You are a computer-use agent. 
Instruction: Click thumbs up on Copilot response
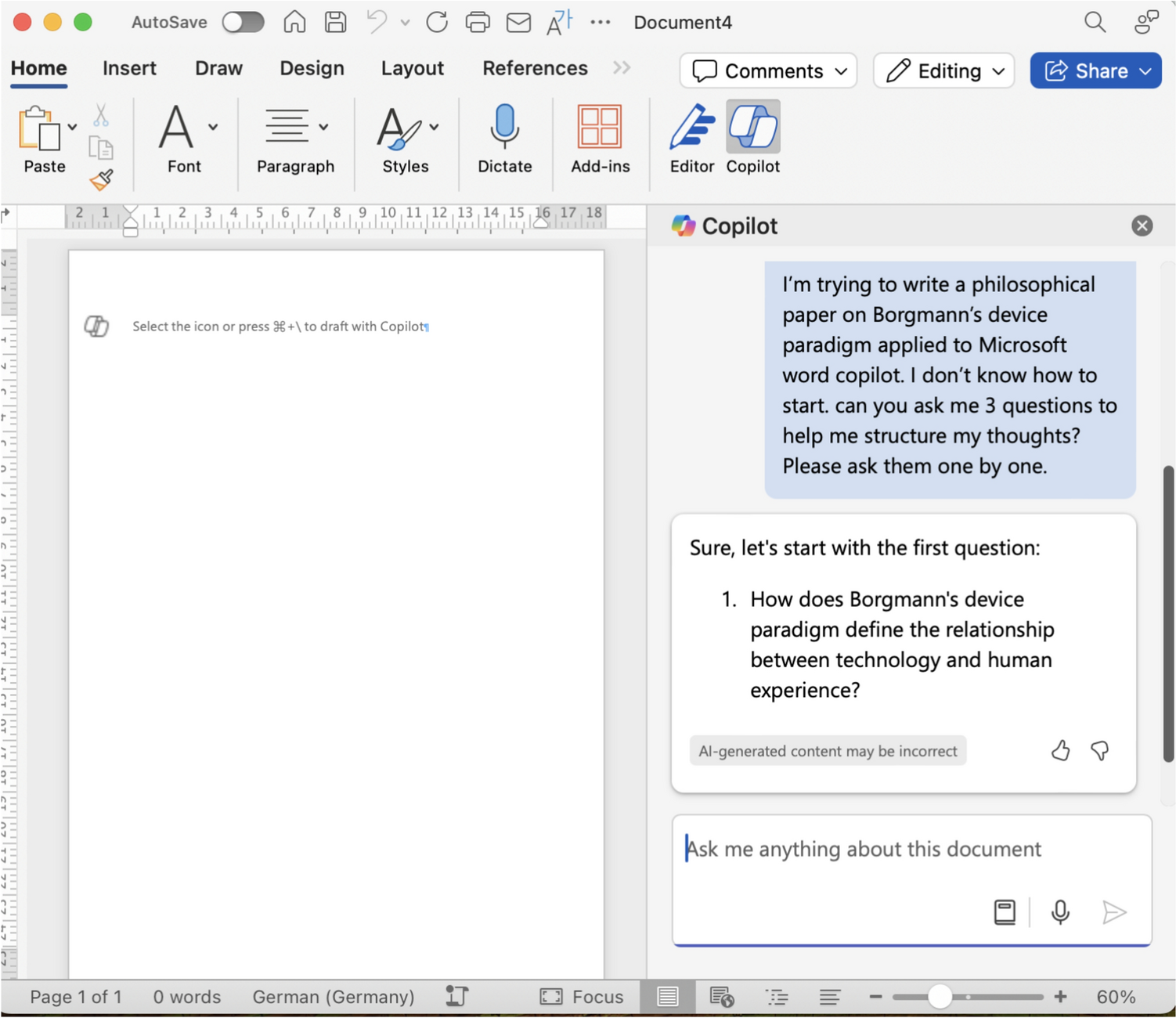click(x=1060, y=751)
